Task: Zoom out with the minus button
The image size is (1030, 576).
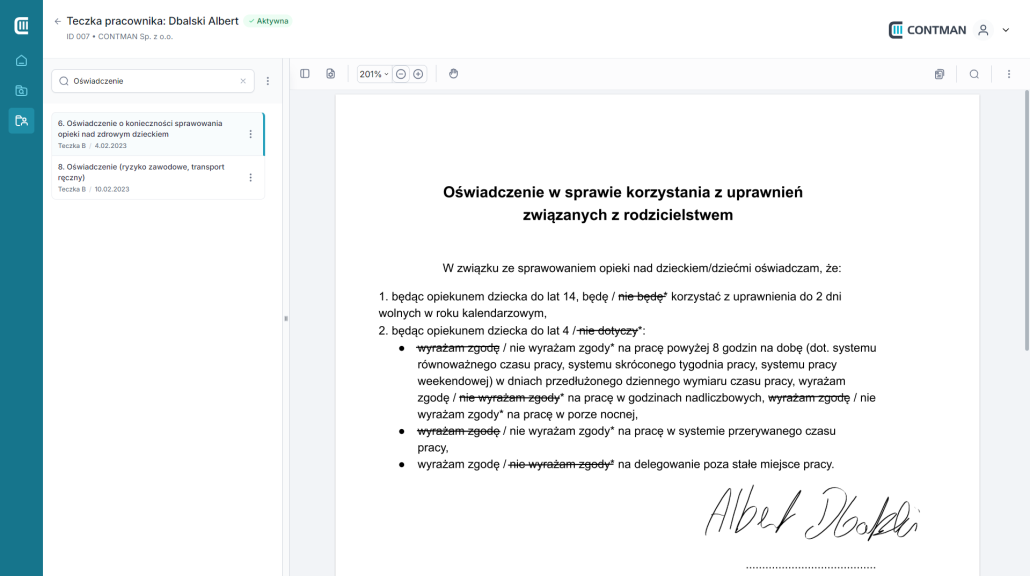Action: 401,74
